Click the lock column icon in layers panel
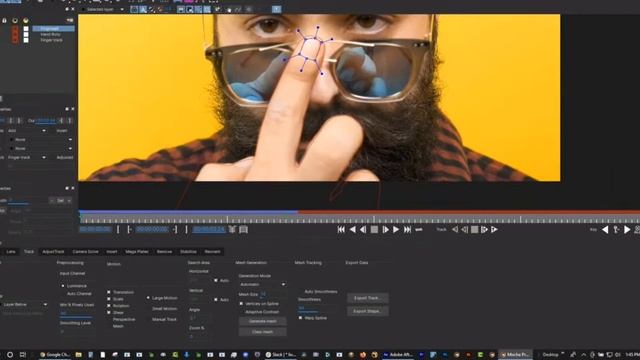This screenshot has height=360, width=640. pos(4,20)
